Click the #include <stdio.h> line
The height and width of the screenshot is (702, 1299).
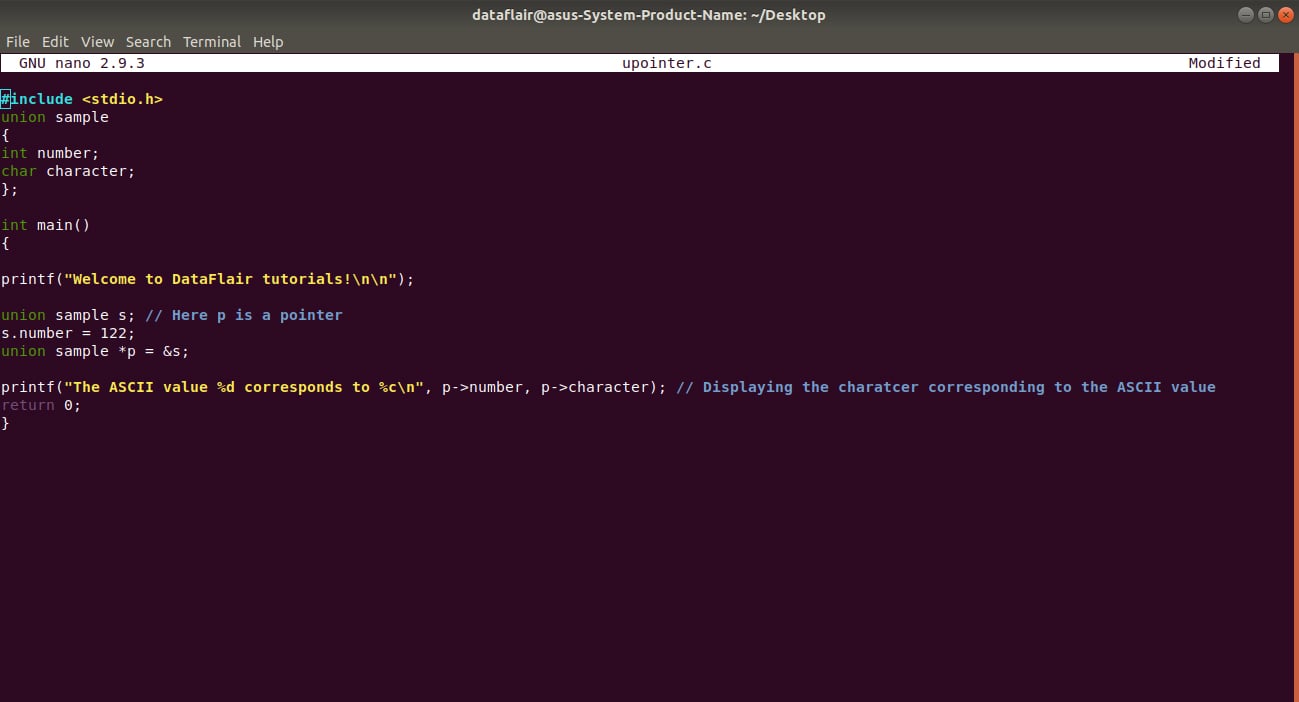[x=82, y=99]
